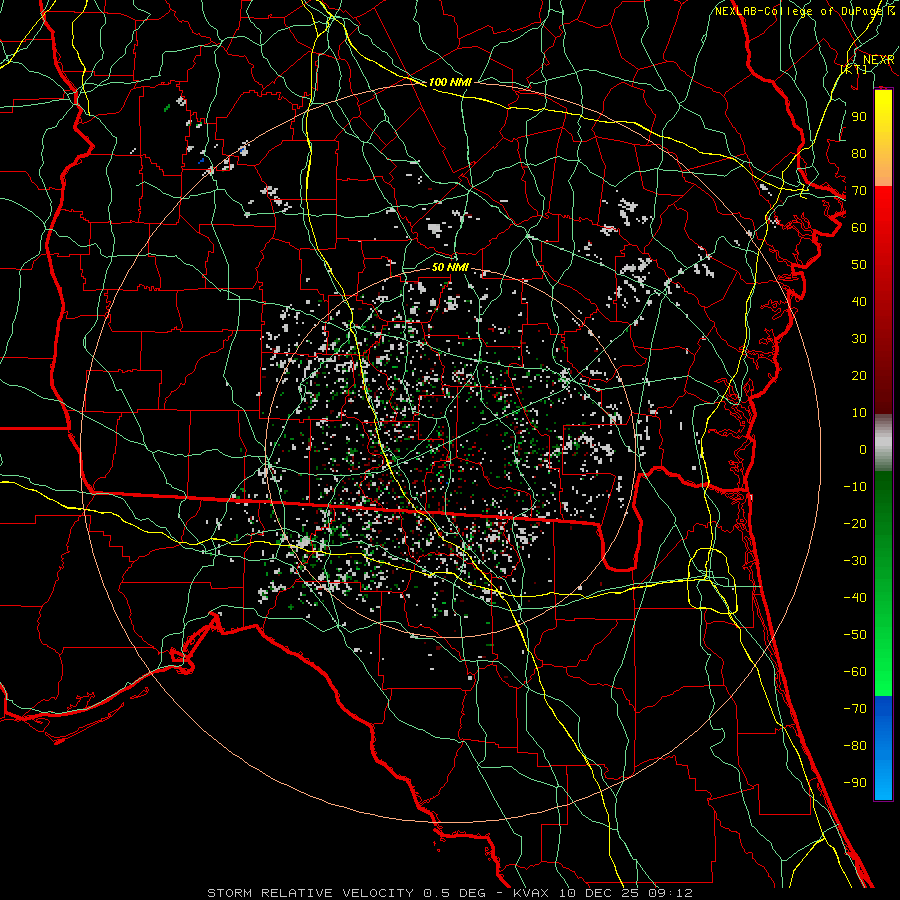Click the gray zero-velocity segment of color bar
This screenshot has height=900, width=900.
pos(883,443)
